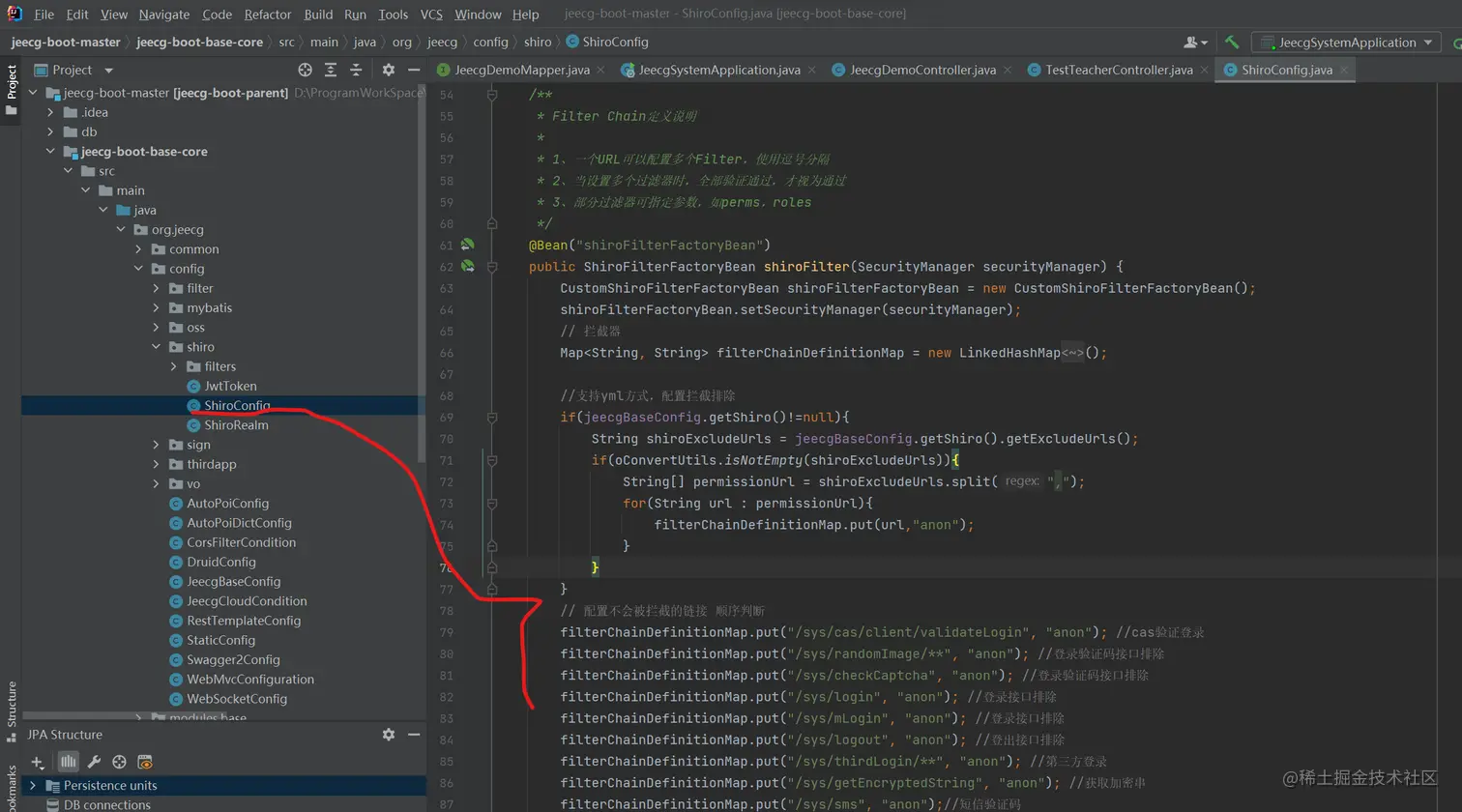The image size is (1462, 812).
Task: Click the folded diamond marker after LinkedHashMap
Action: (1073, 353)
